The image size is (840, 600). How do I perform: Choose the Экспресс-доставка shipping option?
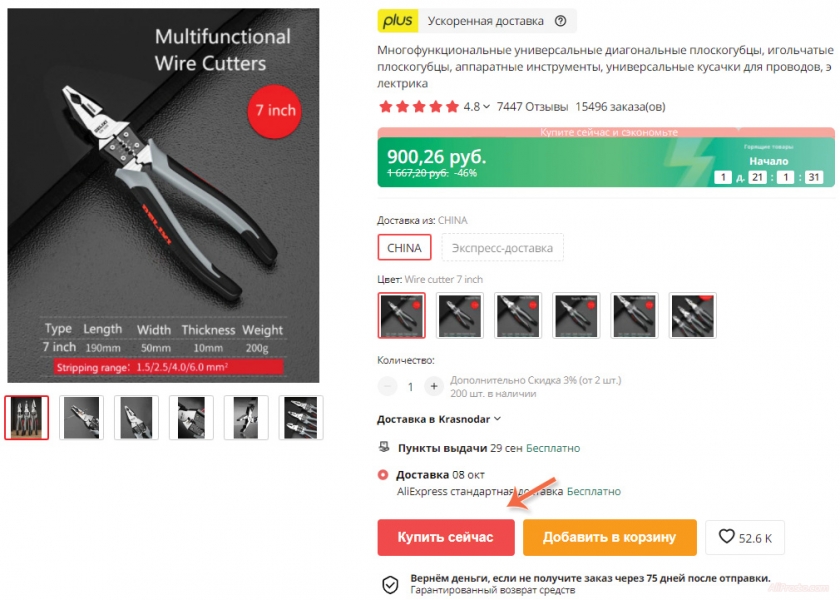point(502,248)
